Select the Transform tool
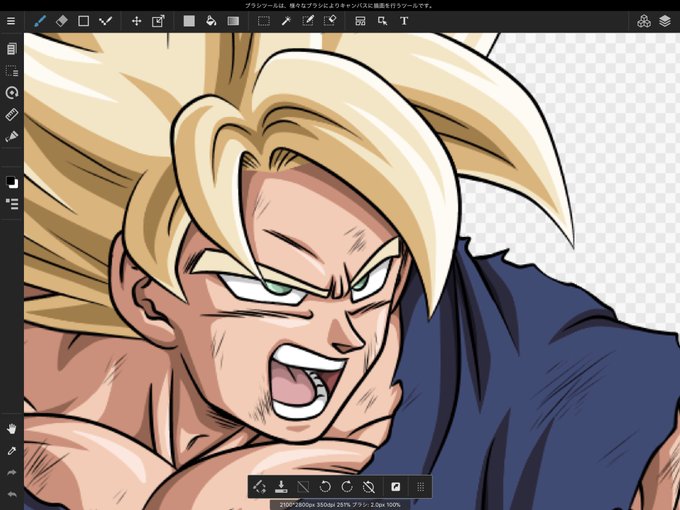This screenshot has width=680, height=510. pyautogui.click(x=158, y=21)
